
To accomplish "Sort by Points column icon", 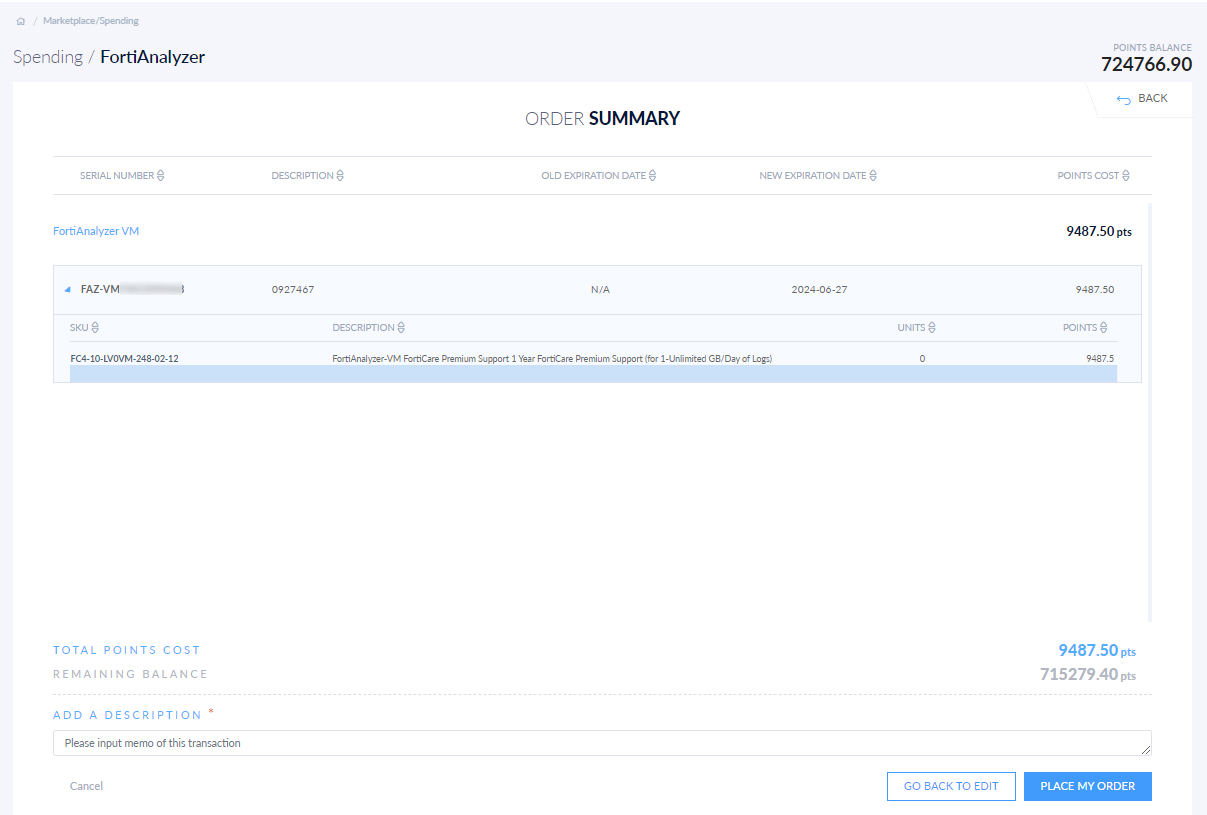I will click(1104, 327).
